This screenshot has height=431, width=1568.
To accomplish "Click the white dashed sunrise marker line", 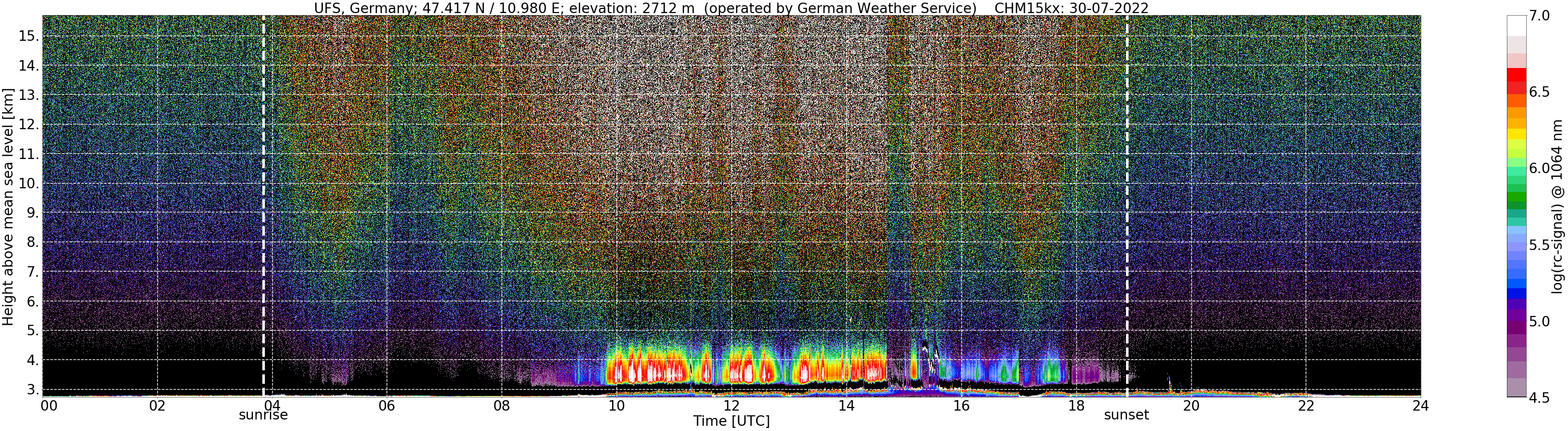I will (x=263, y=206).
